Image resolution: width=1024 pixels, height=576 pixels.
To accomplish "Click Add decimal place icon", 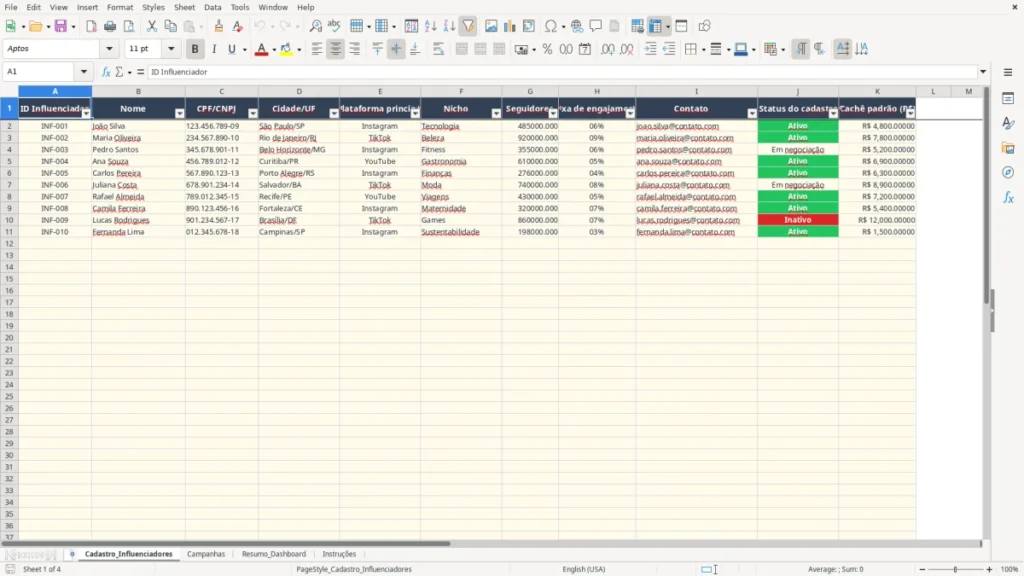I will point(608,49).
